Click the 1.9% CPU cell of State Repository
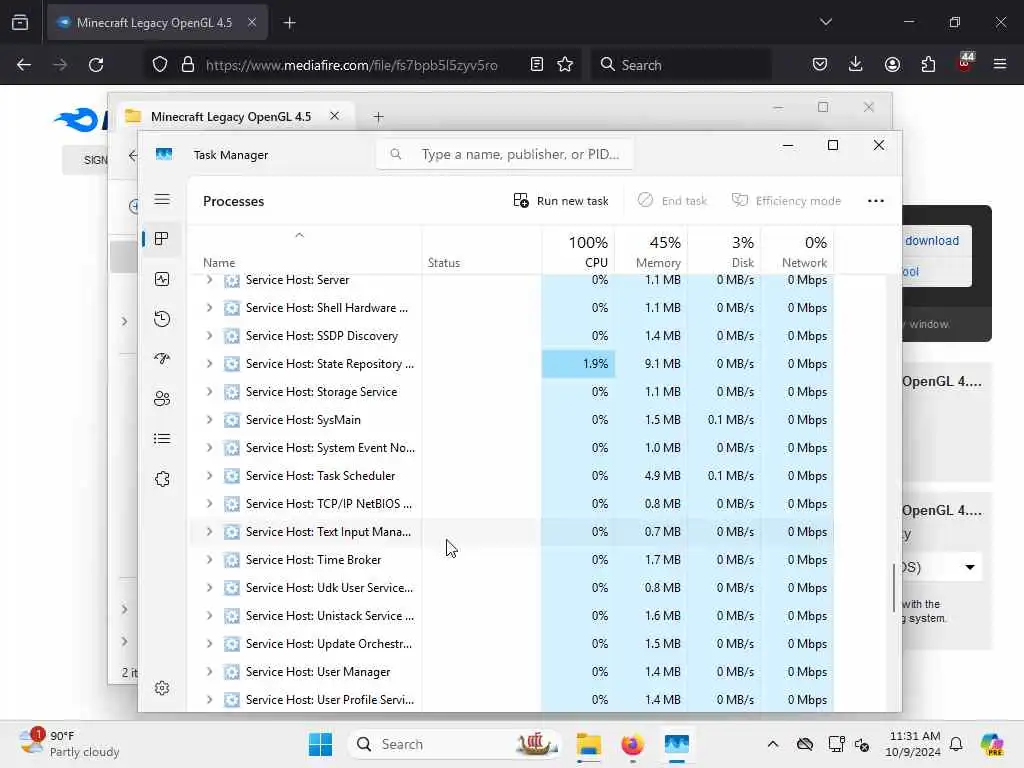Screen dimensions: 1024x768 pos(579,364)
